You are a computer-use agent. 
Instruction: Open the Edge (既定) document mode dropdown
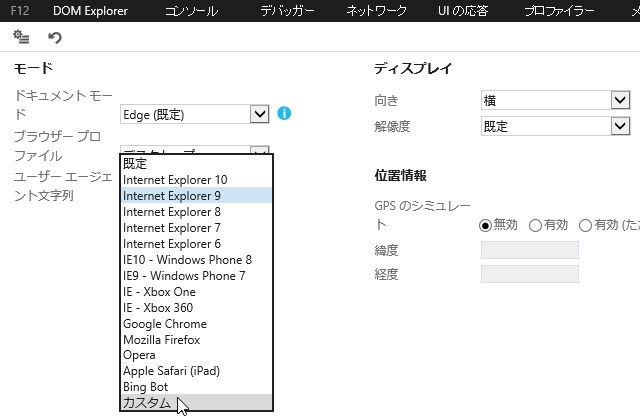click(x=195, y=114)
